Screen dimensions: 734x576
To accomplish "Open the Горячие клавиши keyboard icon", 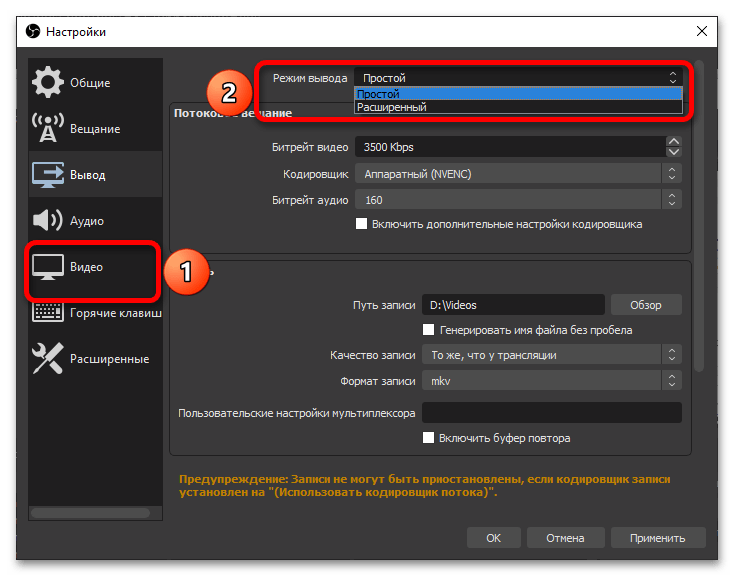I will 48,312.
